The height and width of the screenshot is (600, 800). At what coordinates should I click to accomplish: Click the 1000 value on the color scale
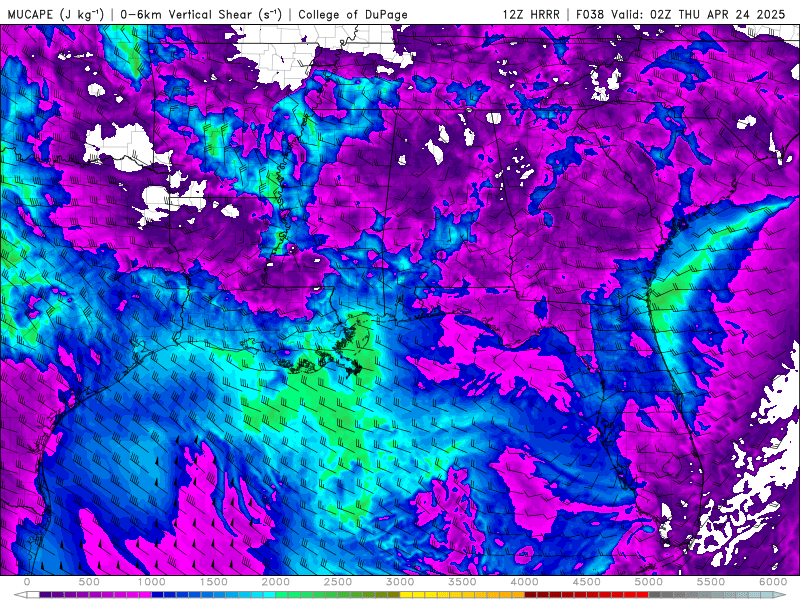[x=152, y=582]
